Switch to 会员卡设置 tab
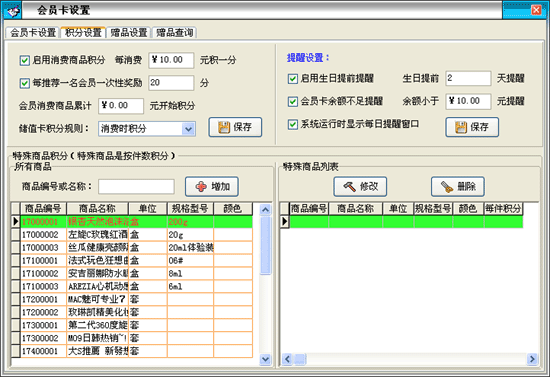550x377 pixels. pyautogui.click(x=33, y=33)
